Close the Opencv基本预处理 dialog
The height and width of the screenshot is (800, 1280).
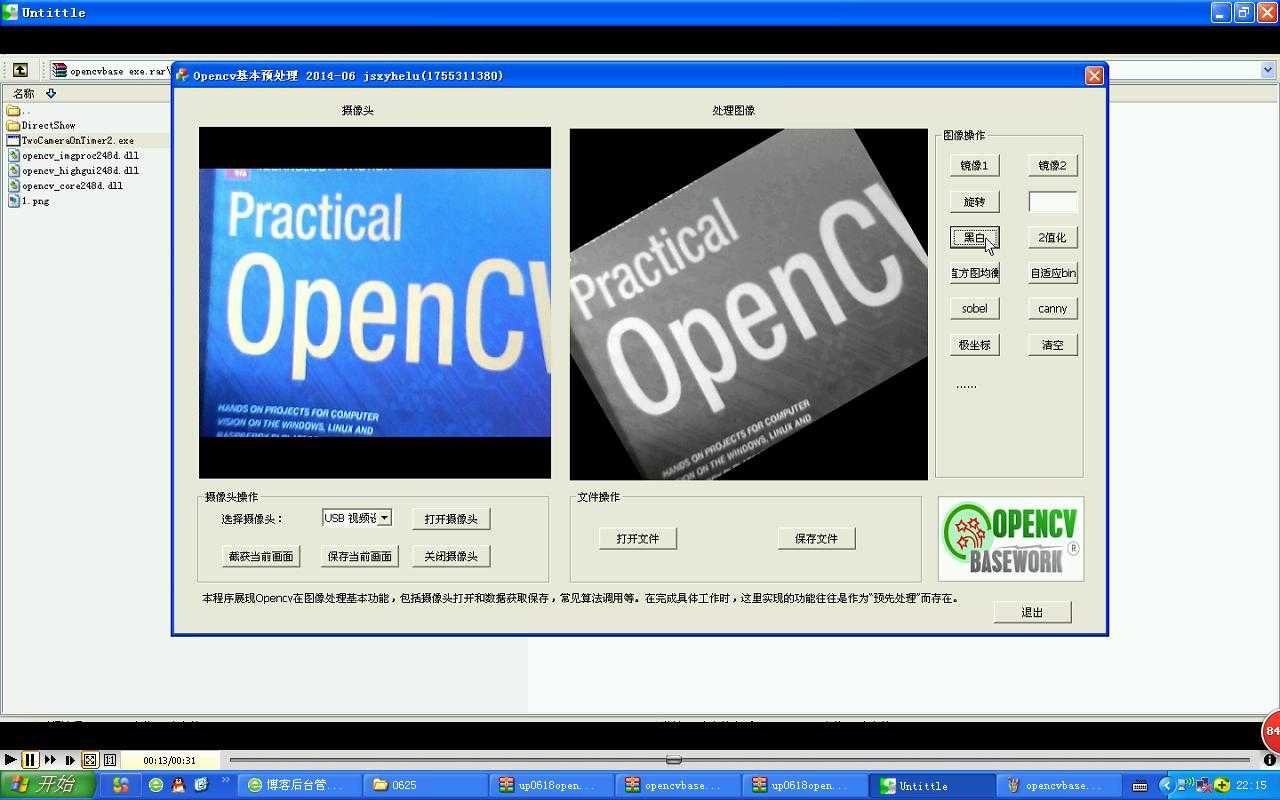click(x=1094, y=76)
